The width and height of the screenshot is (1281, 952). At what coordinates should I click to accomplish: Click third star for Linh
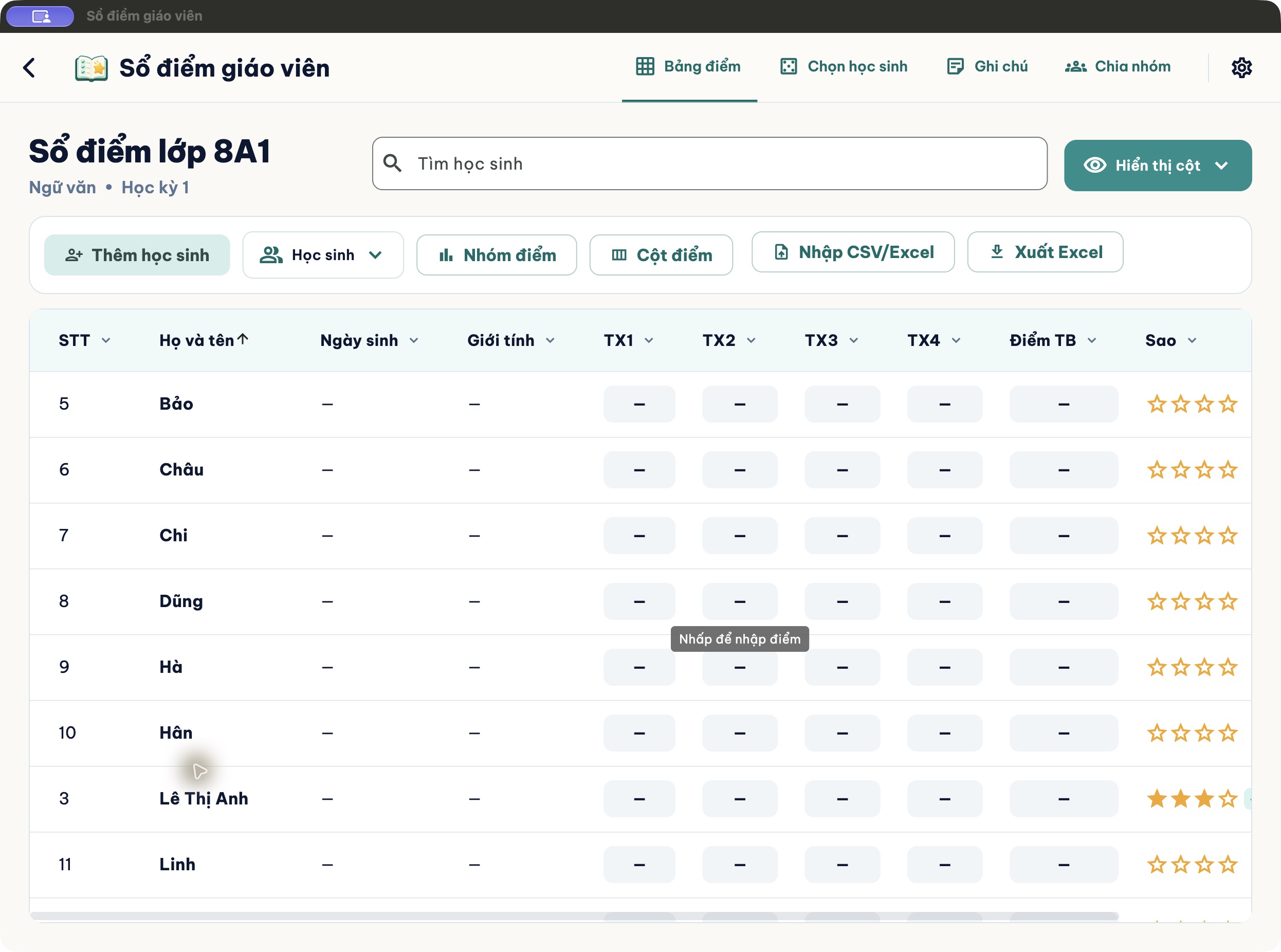click(x=1204, y=865)
